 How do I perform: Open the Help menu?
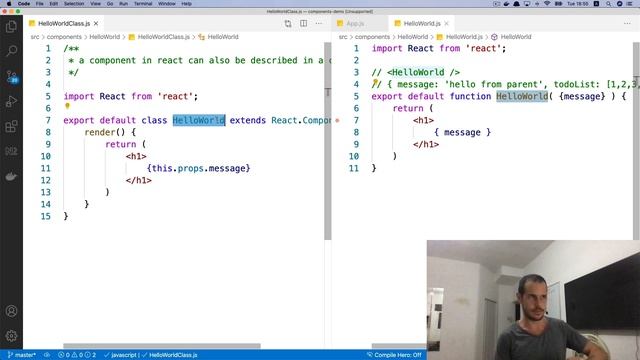(x=187, y=4)
